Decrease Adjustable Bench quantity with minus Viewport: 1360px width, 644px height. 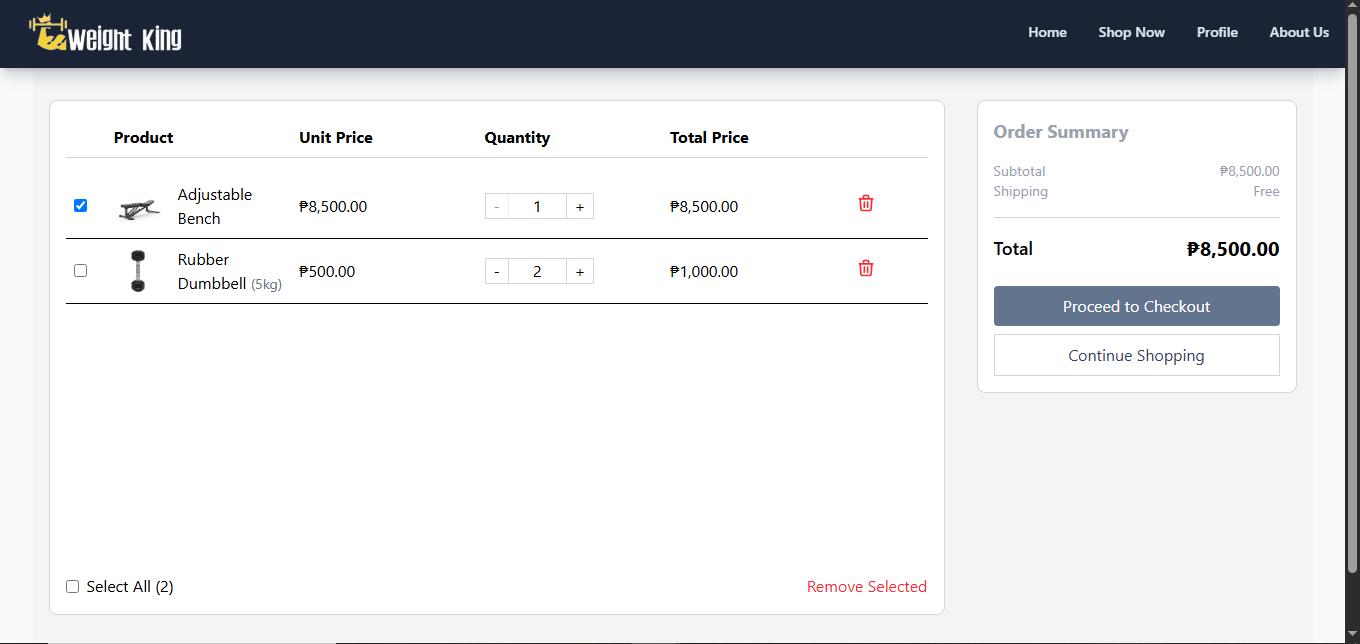(x=497, y=207)
